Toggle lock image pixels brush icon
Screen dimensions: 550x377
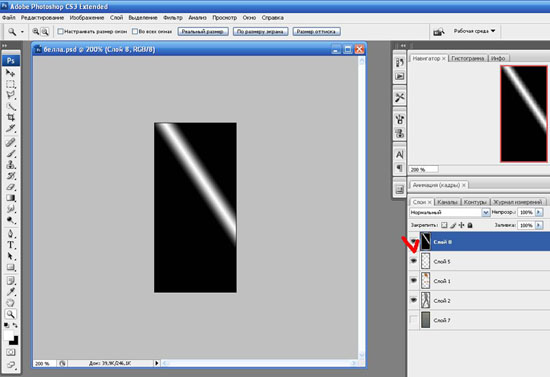point(453,225)
